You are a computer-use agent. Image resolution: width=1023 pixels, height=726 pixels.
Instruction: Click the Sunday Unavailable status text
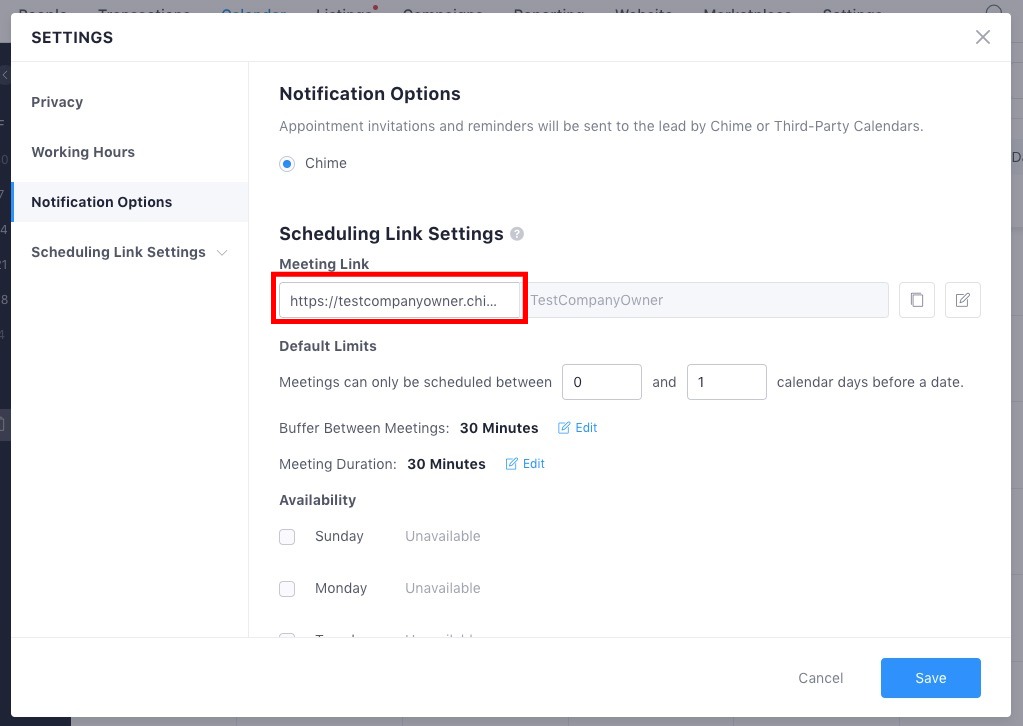point(443,536)
